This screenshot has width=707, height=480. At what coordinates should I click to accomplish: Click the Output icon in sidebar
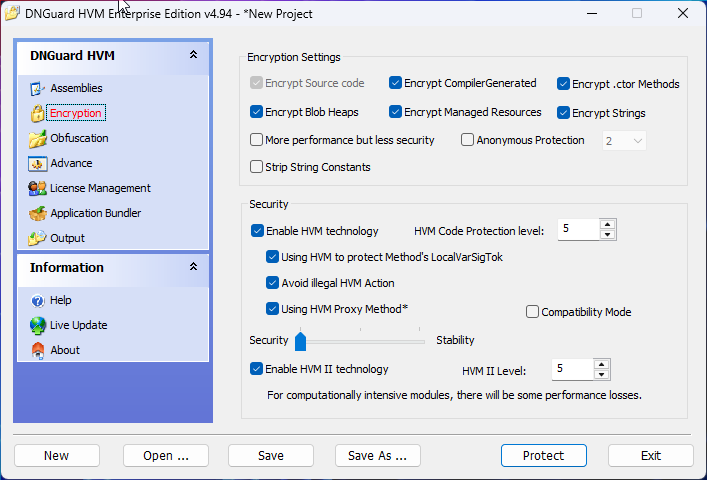coord(38,239)
